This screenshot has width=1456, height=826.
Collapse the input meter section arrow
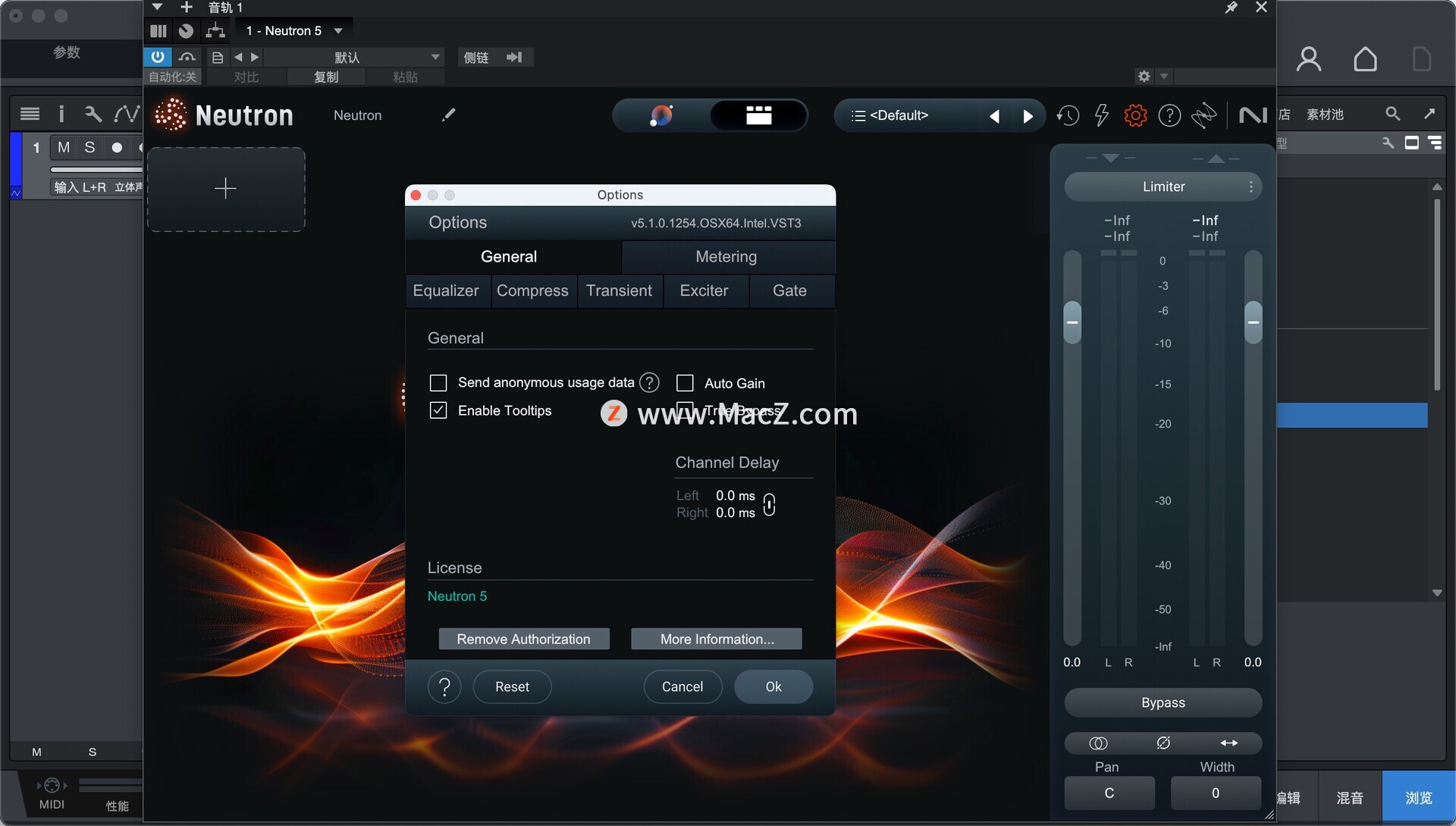[x=1111, y=159]
